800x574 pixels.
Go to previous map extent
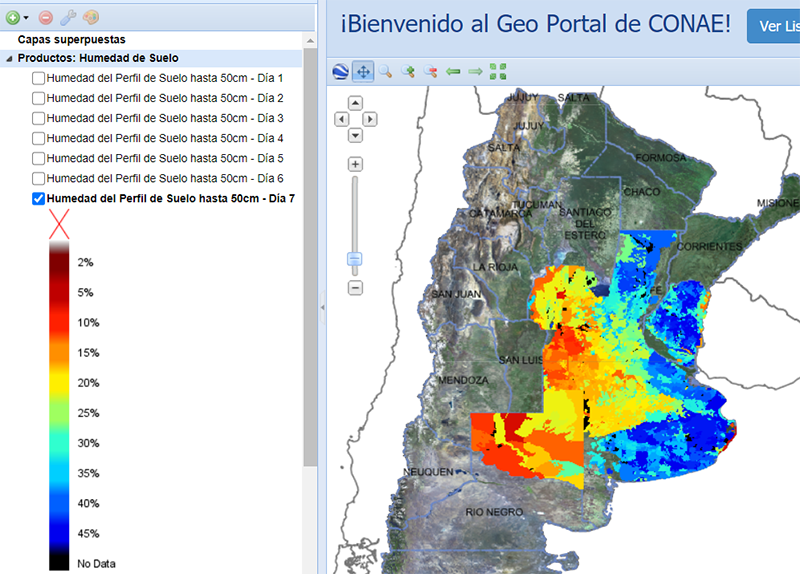(453, 71)
